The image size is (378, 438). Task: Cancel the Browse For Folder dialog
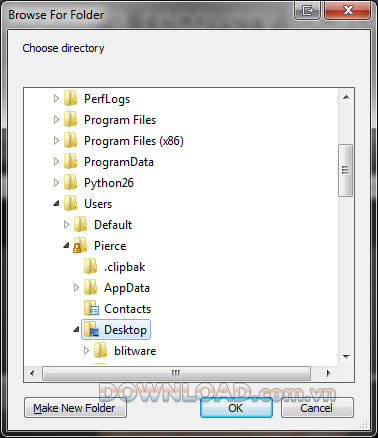317,407
